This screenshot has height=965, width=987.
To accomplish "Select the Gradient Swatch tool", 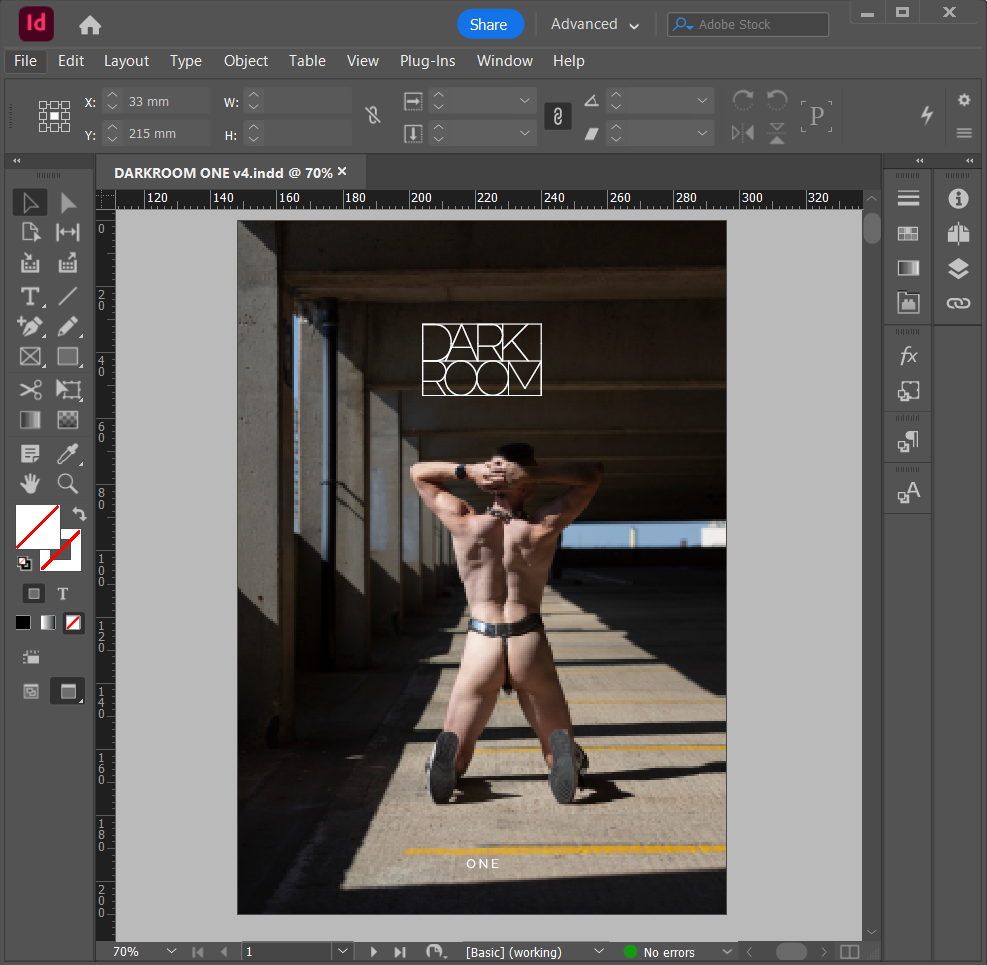I will (x=30, y=419).
